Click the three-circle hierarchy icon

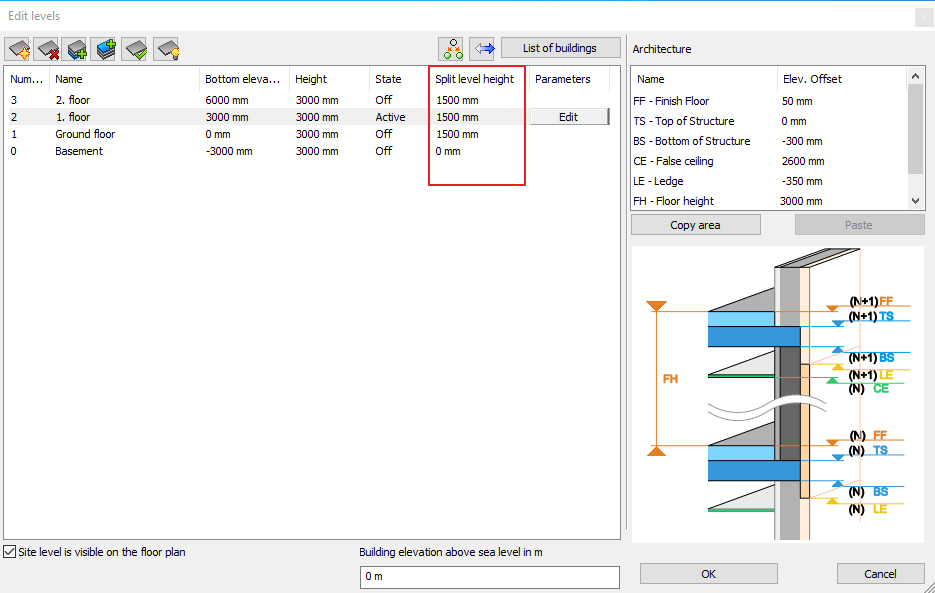(452, 48)
